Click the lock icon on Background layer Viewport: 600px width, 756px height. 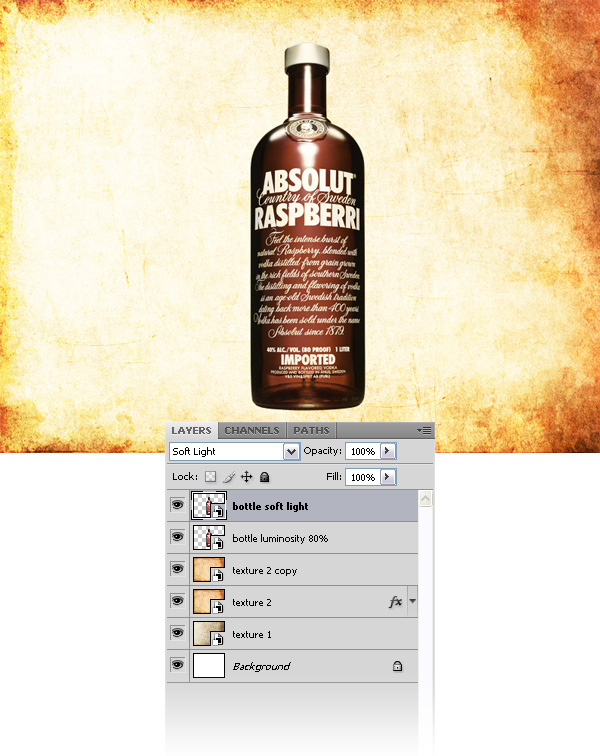pyautogui.click(x=397, y=666)
